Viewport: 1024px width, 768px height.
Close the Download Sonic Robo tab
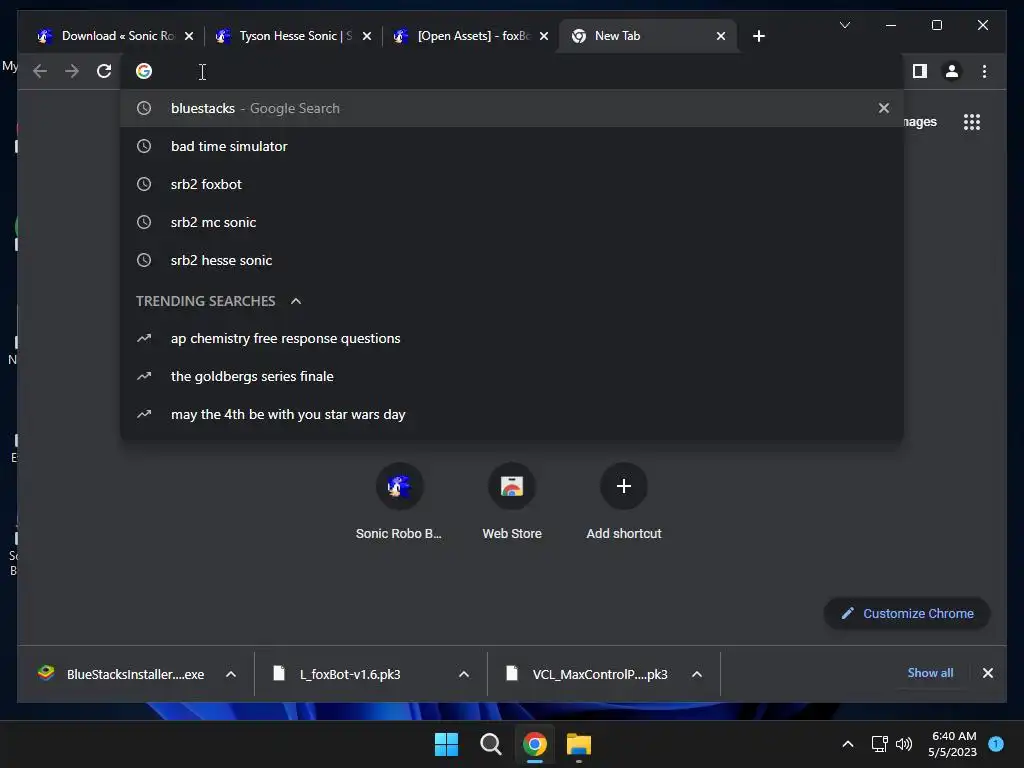pos(189,36)
